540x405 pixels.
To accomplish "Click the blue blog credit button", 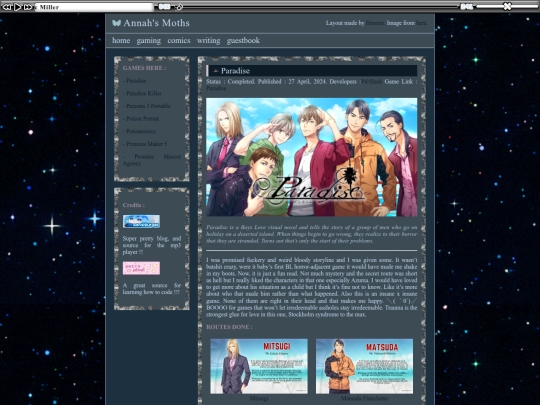I will click(x=141, y=221).
